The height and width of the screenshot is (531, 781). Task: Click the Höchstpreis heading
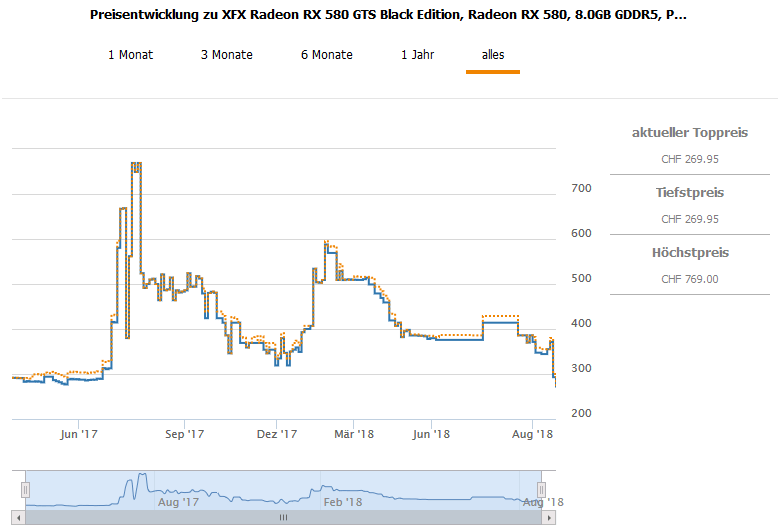click(x=690, y=253)
